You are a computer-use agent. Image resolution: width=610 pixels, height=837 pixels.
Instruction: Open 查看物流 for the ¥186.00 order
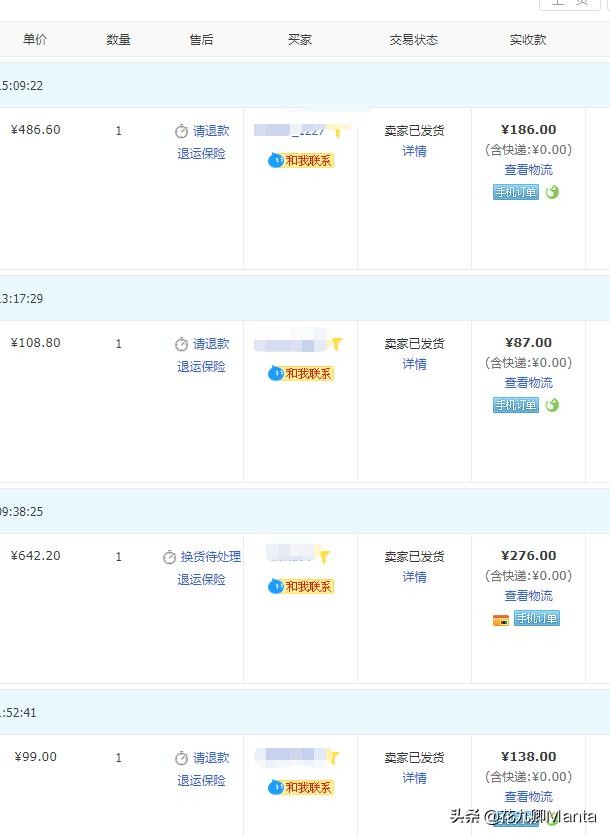click(x=529, y=170)
